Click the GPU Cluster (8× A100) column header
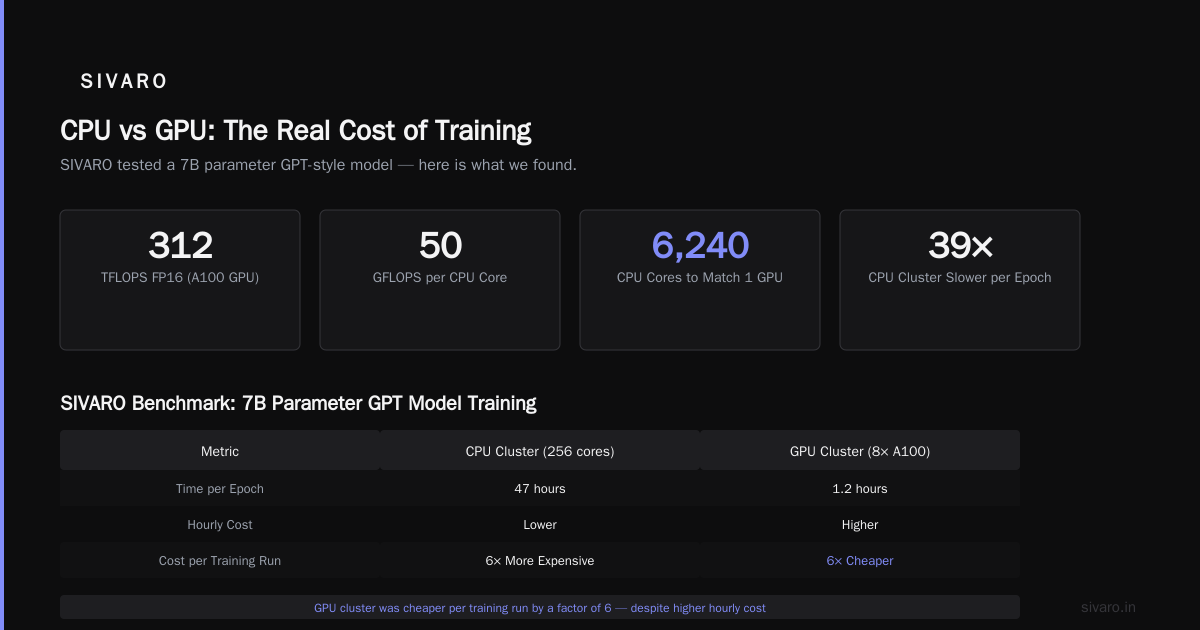1200x630 pixels. coord(860,451)
